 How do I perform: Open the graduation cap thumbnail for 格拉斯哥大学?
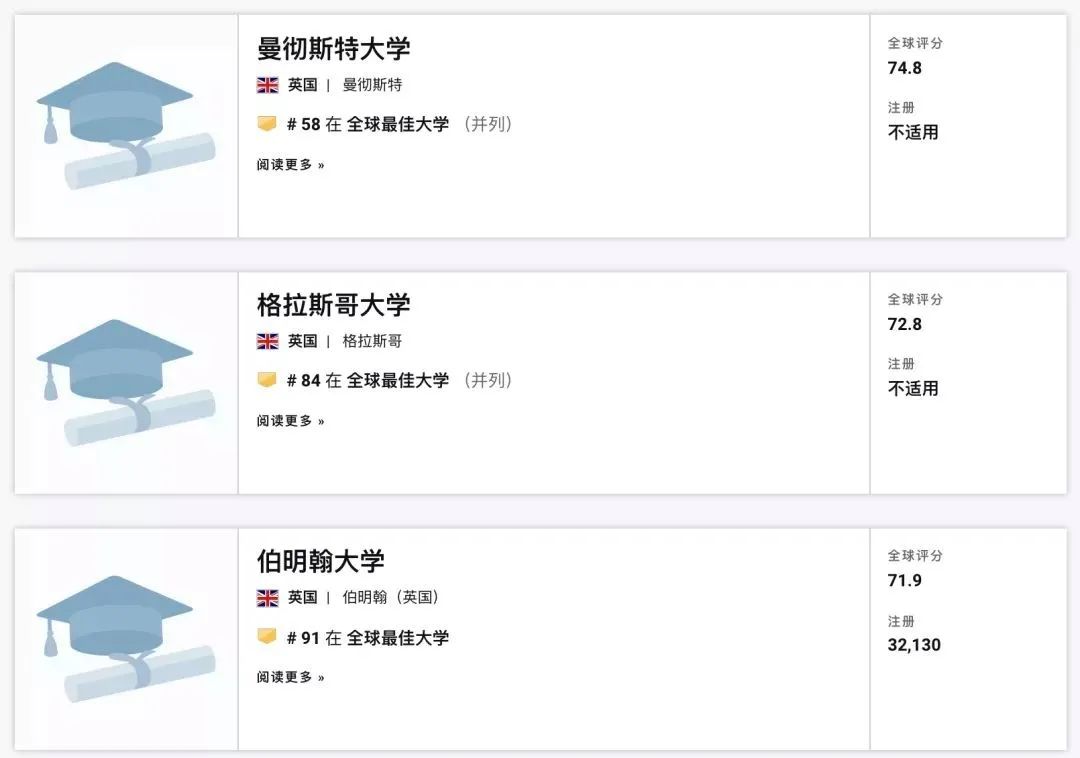click(126, 383)
